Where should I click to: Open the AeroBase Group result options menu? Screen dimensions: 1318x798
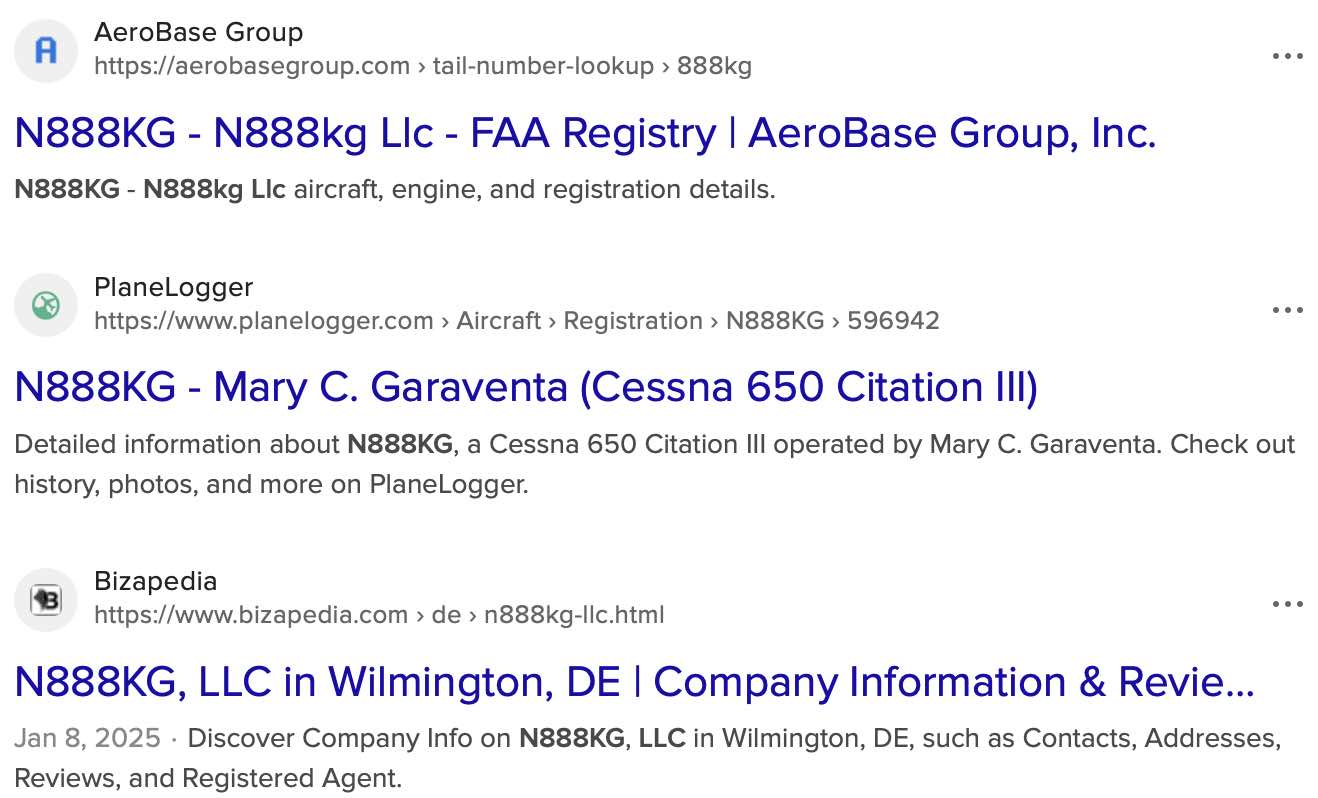1287,57
